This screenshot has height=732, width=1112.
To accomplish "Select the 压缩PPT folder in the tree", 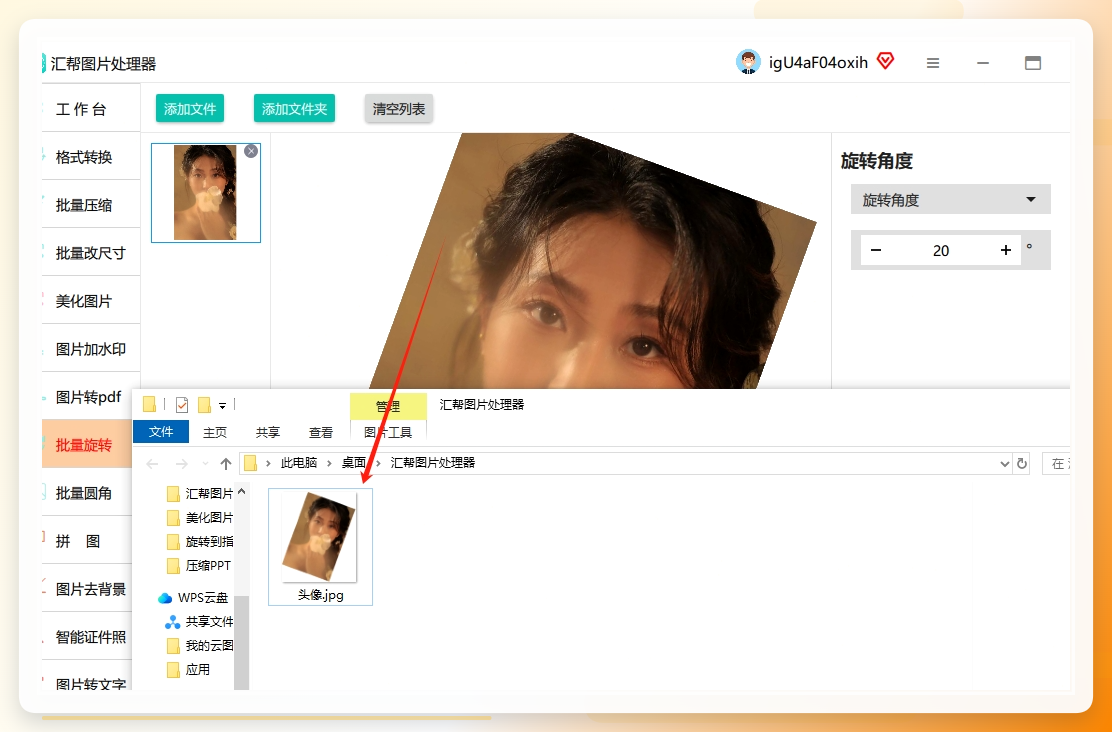I will [201, 565].
